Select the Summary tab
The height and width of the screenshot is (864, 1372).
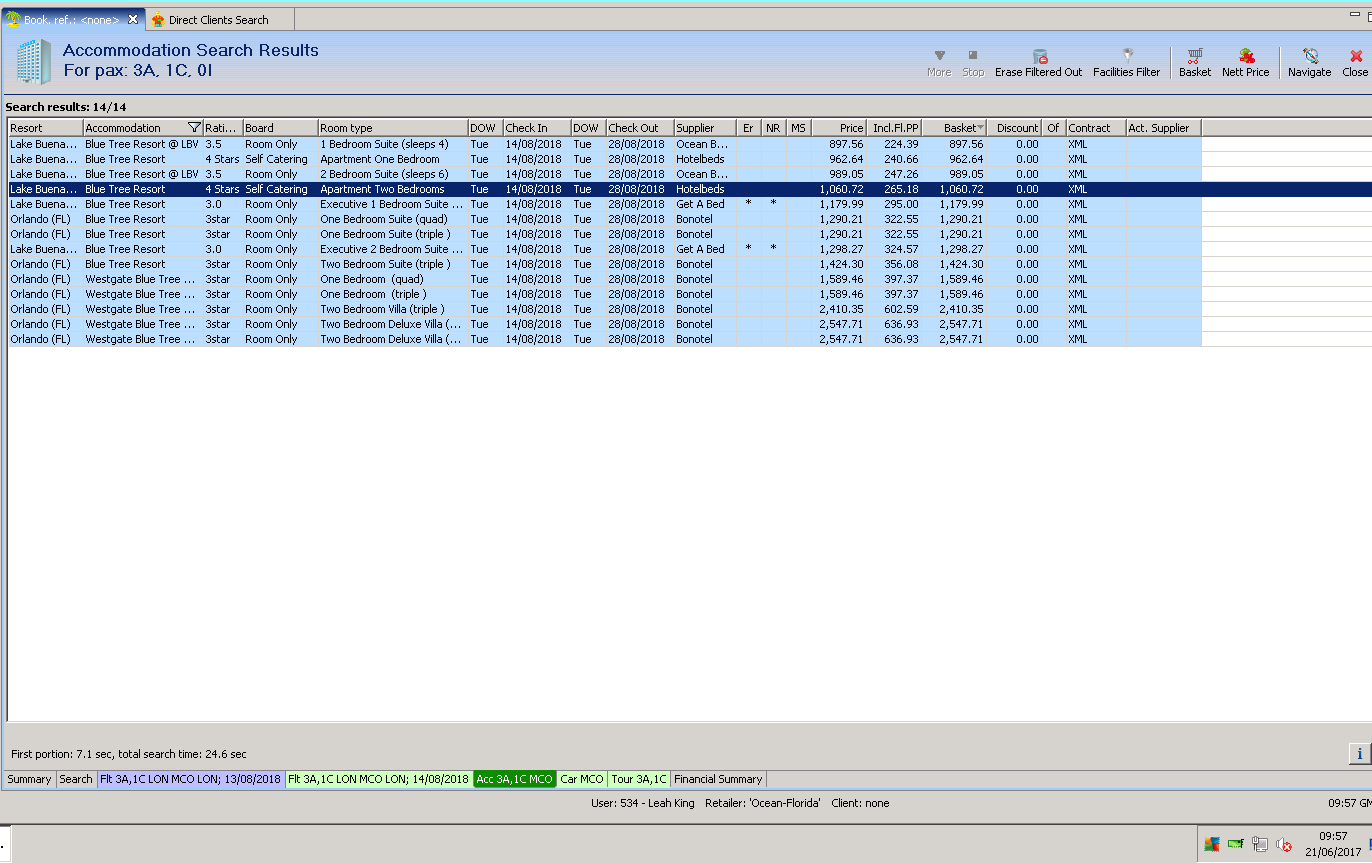(29, 779)
